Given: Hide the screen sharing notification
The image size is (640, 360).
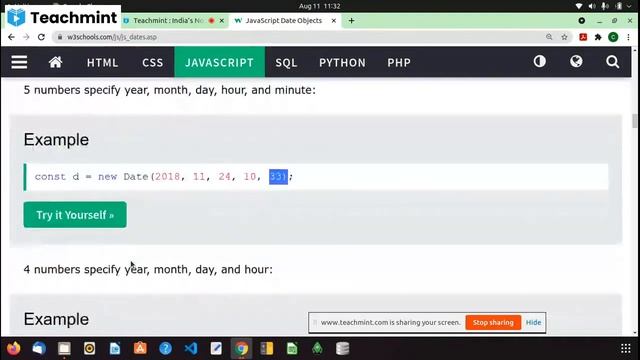Looking at the screenshot, I should click(x=533, y=322).
